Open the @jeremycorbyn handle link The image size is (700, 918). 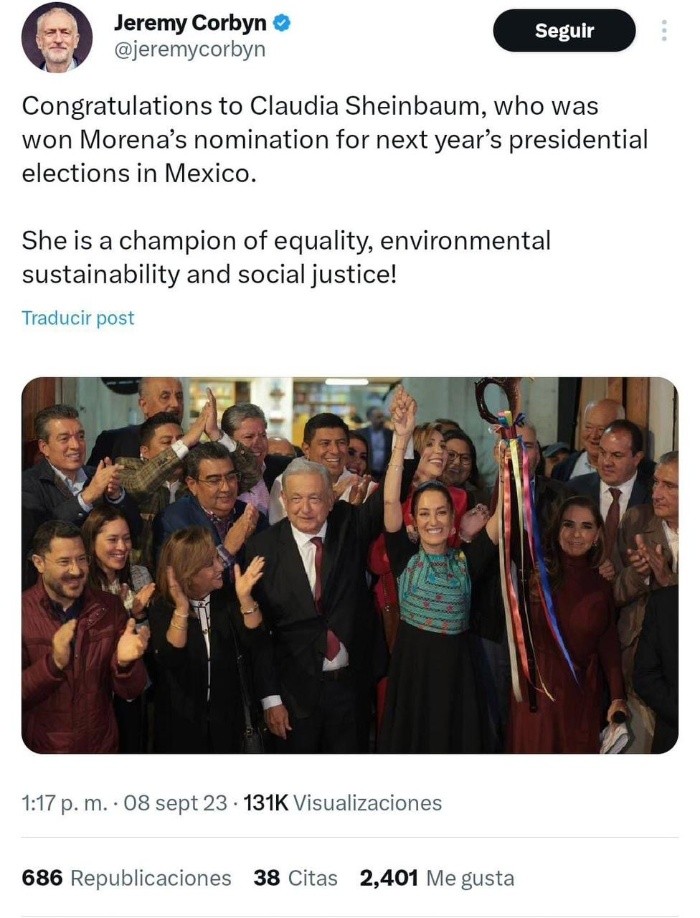[190, 49]
